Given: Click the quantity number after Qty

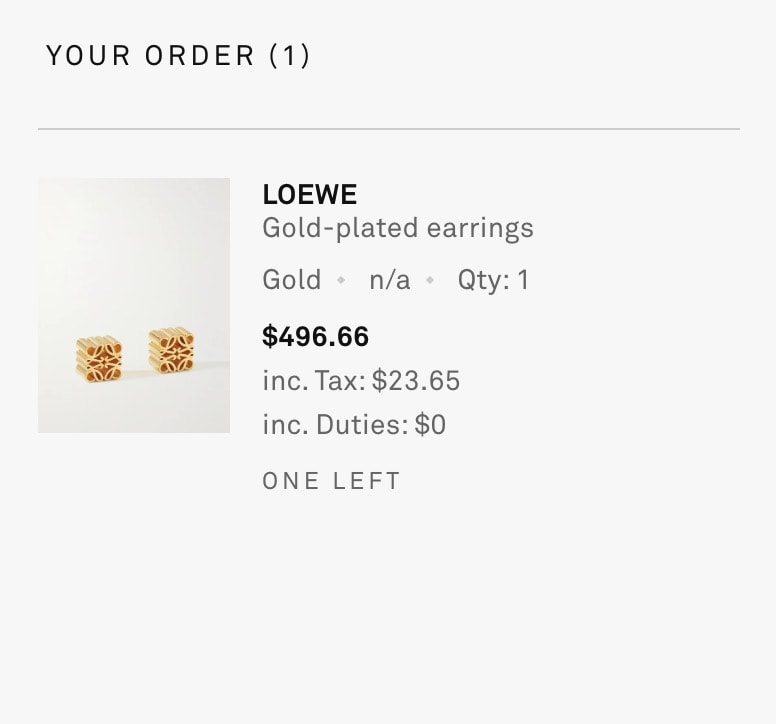Looking at the screenshot, I should coord(522,280).
